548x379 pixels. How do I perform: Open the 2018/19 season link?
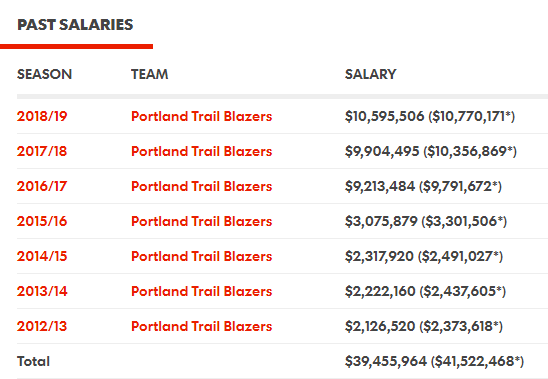[x=42, y=116]
